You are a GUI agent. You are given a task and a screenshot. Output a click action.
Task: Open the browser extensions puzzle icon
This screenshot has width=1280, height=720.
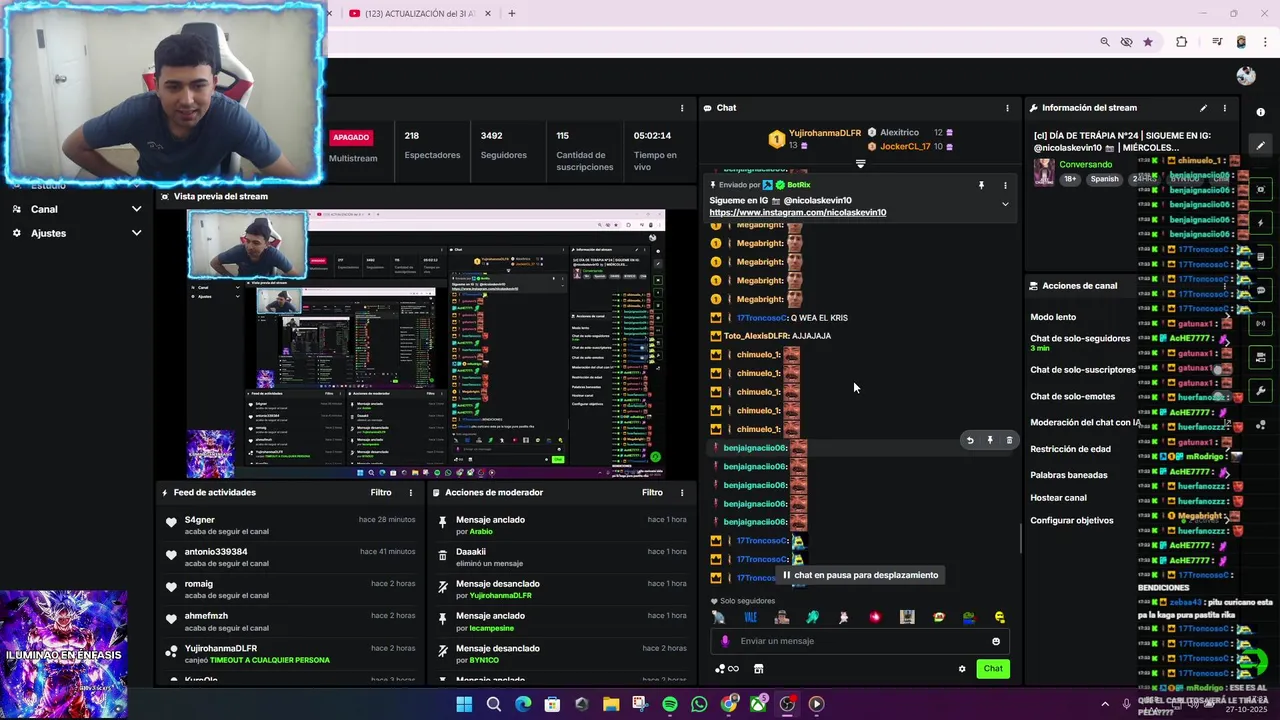coord(1181,42)
